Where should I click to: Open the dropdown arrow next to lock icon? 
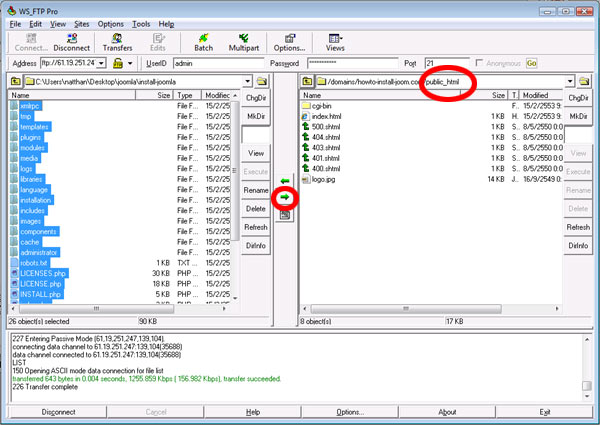tap(130, 63)
